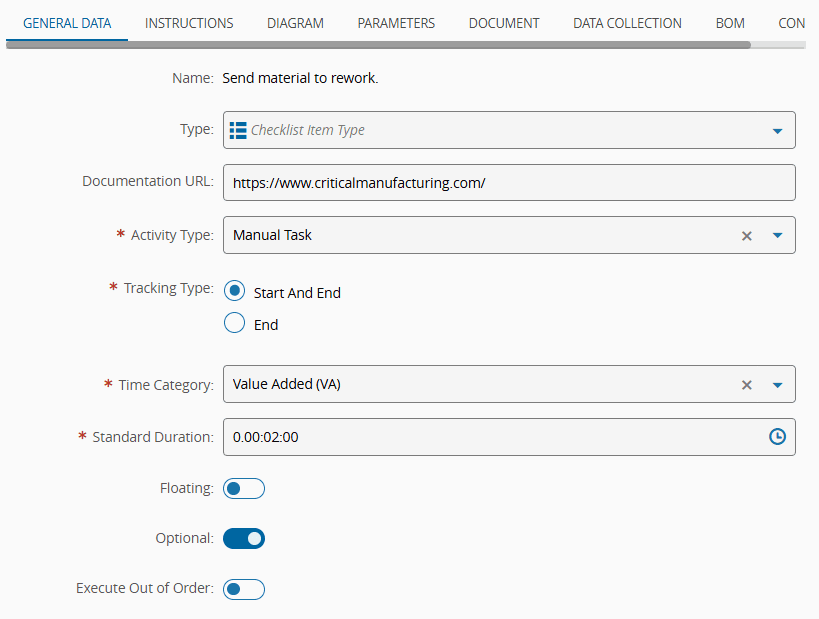819x619 pixels.
Task: Open the Time Category dropdown
Action: click(x=777, y=384)
